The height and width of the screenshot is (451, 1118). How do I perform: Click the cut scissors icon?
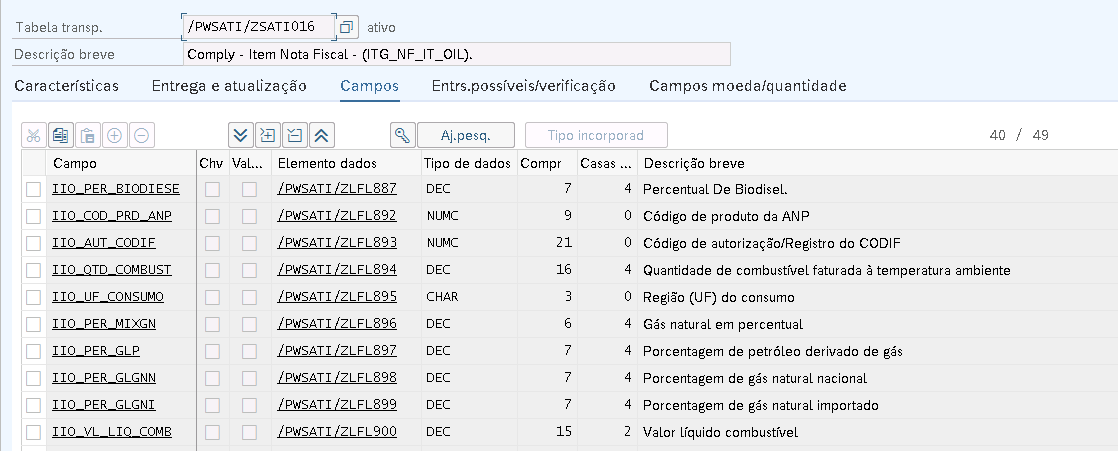tap(33, 136)
